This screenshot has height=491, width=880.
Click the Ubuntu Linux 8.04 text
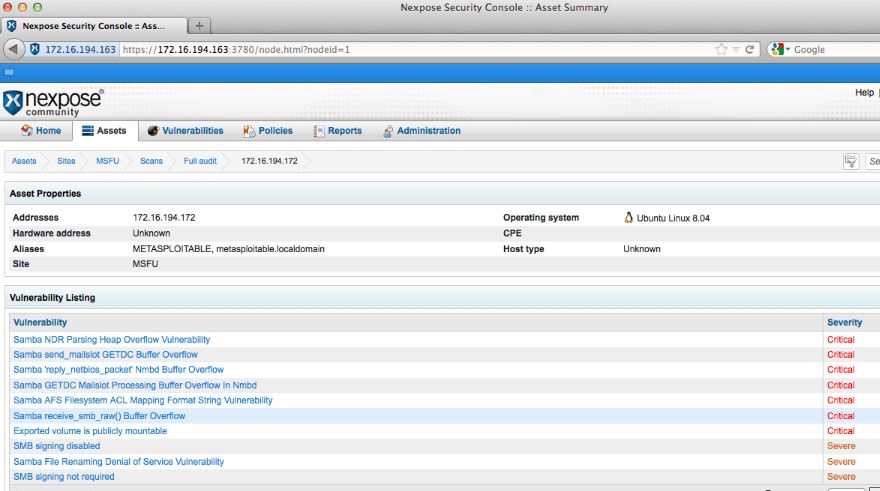[673, 218]
